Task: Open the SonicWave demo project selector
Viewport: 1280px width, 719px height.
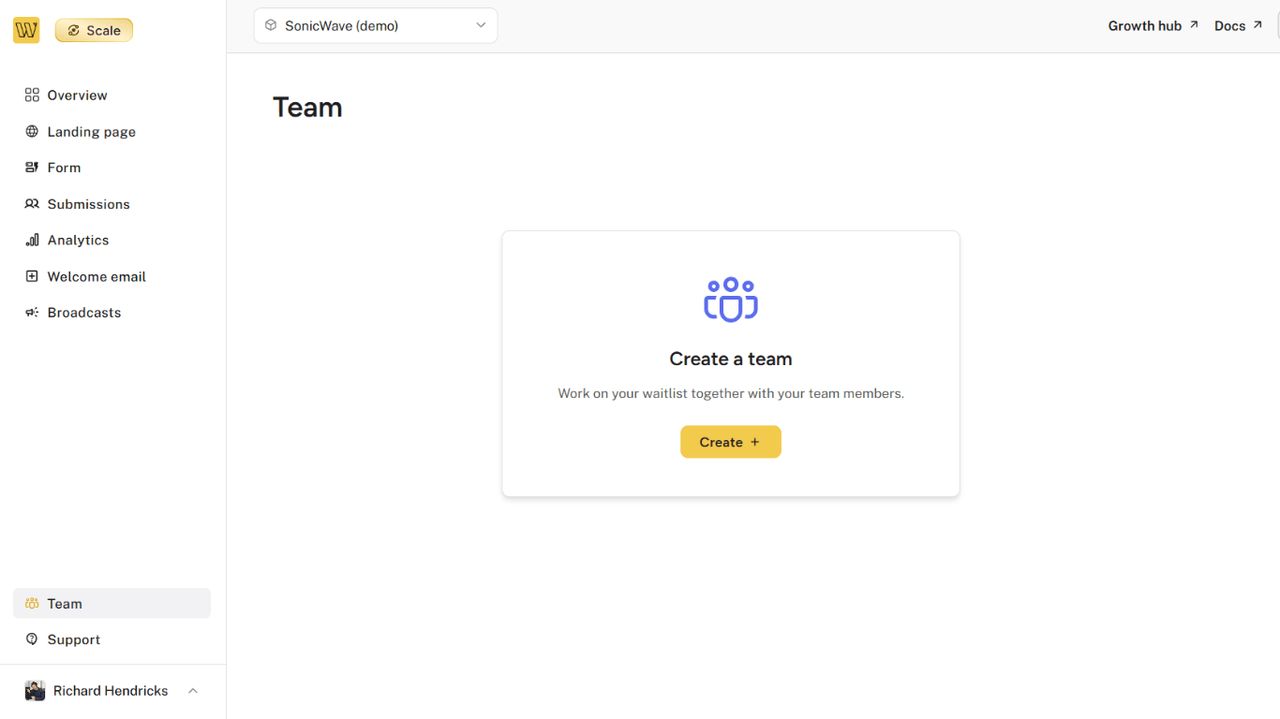Action: tap(375, 25)
